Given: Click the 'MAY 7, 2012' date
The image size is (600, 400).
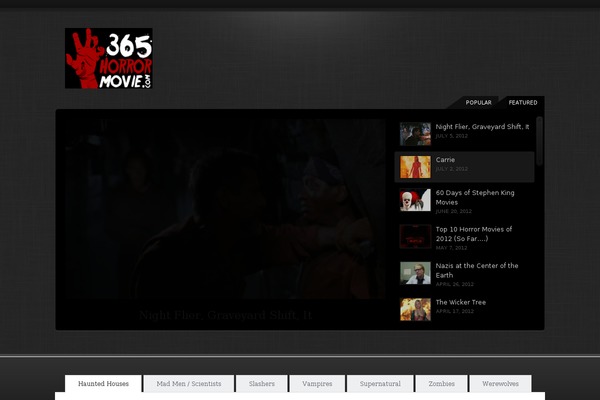Looking at the screenshot, I should pyautogui.click(x=452, y=248).
